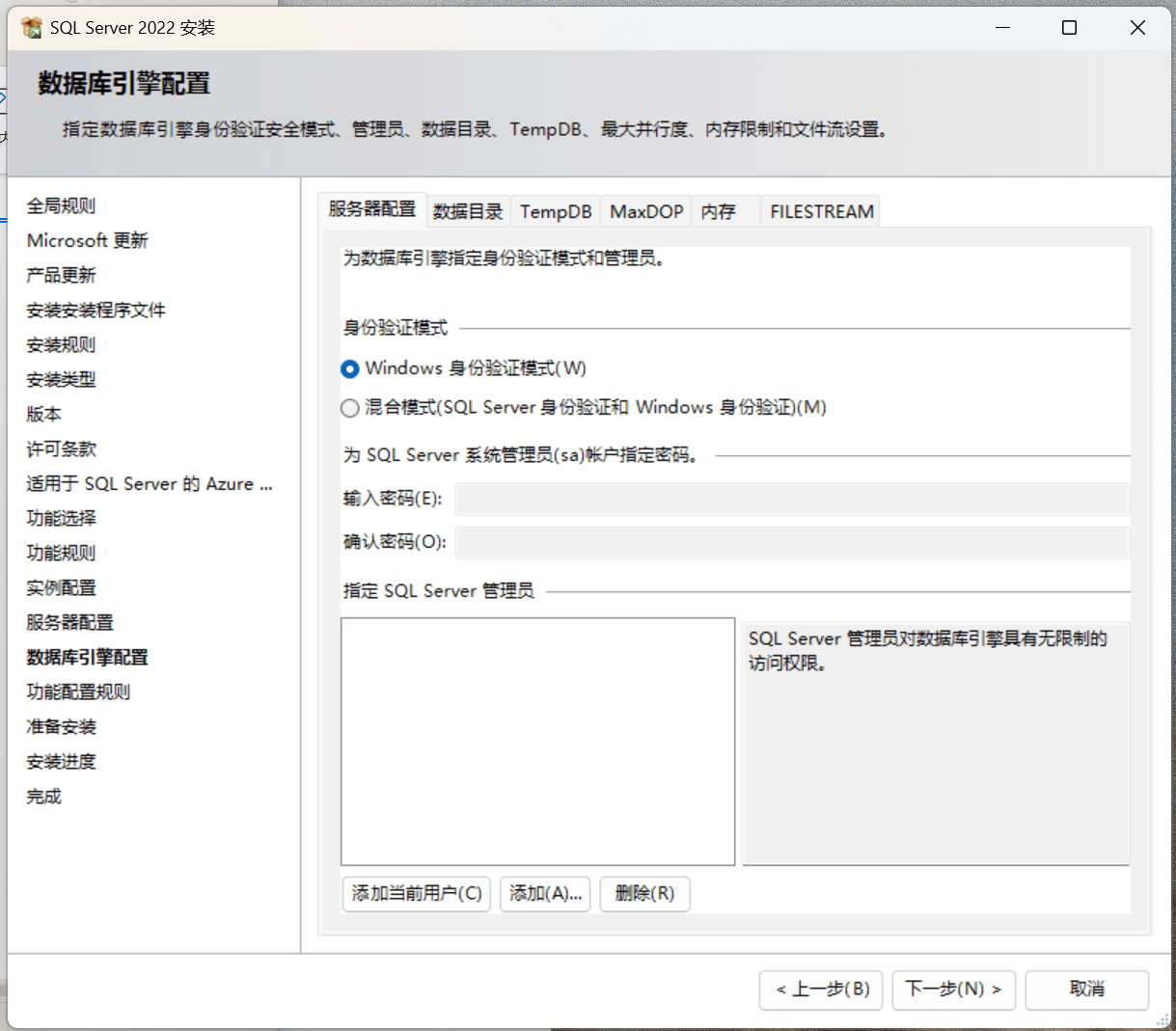Click the SQL Server administrators list box
The image size is (1176, 1031).
(538, 742)
